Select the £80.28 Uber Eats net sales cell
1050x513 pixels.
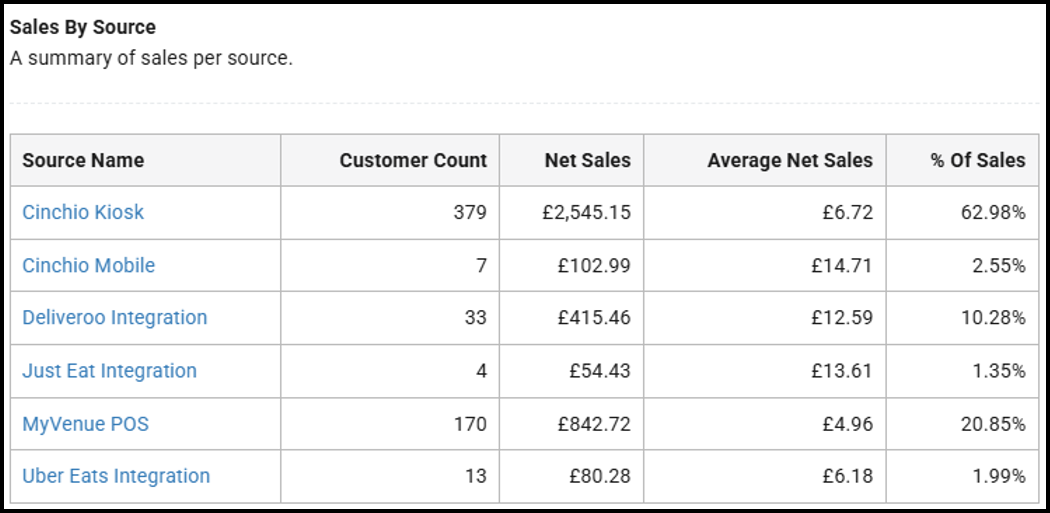[x=600, y=476]
